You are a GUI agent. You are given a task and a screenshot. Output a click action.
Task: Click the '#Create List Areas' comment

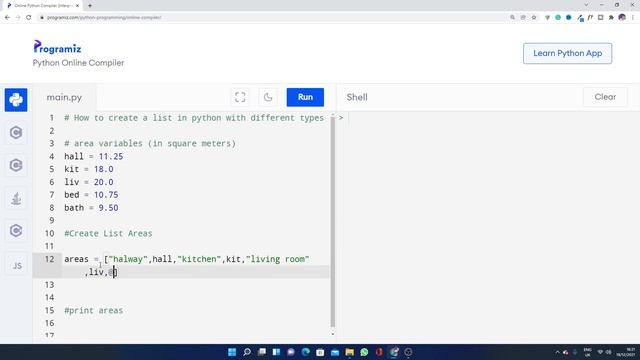point(108,233)
